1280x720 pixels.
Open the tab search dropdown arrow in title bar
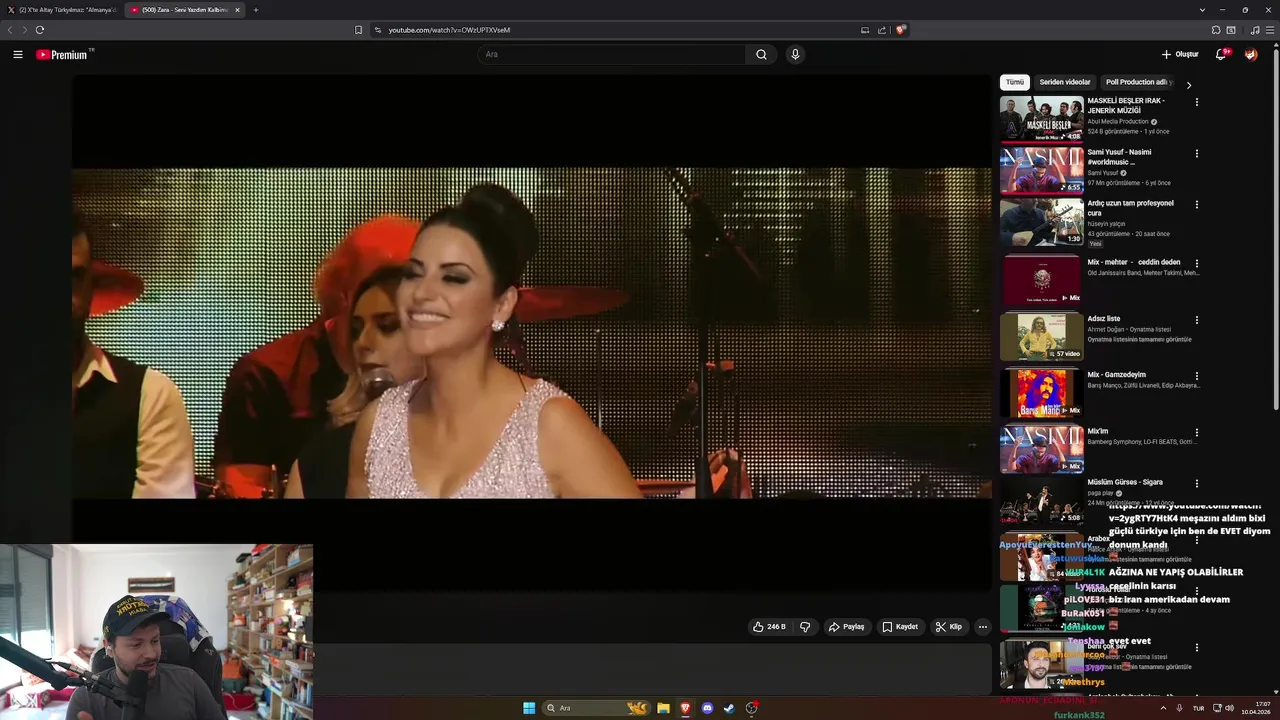tap(1202, 10)
